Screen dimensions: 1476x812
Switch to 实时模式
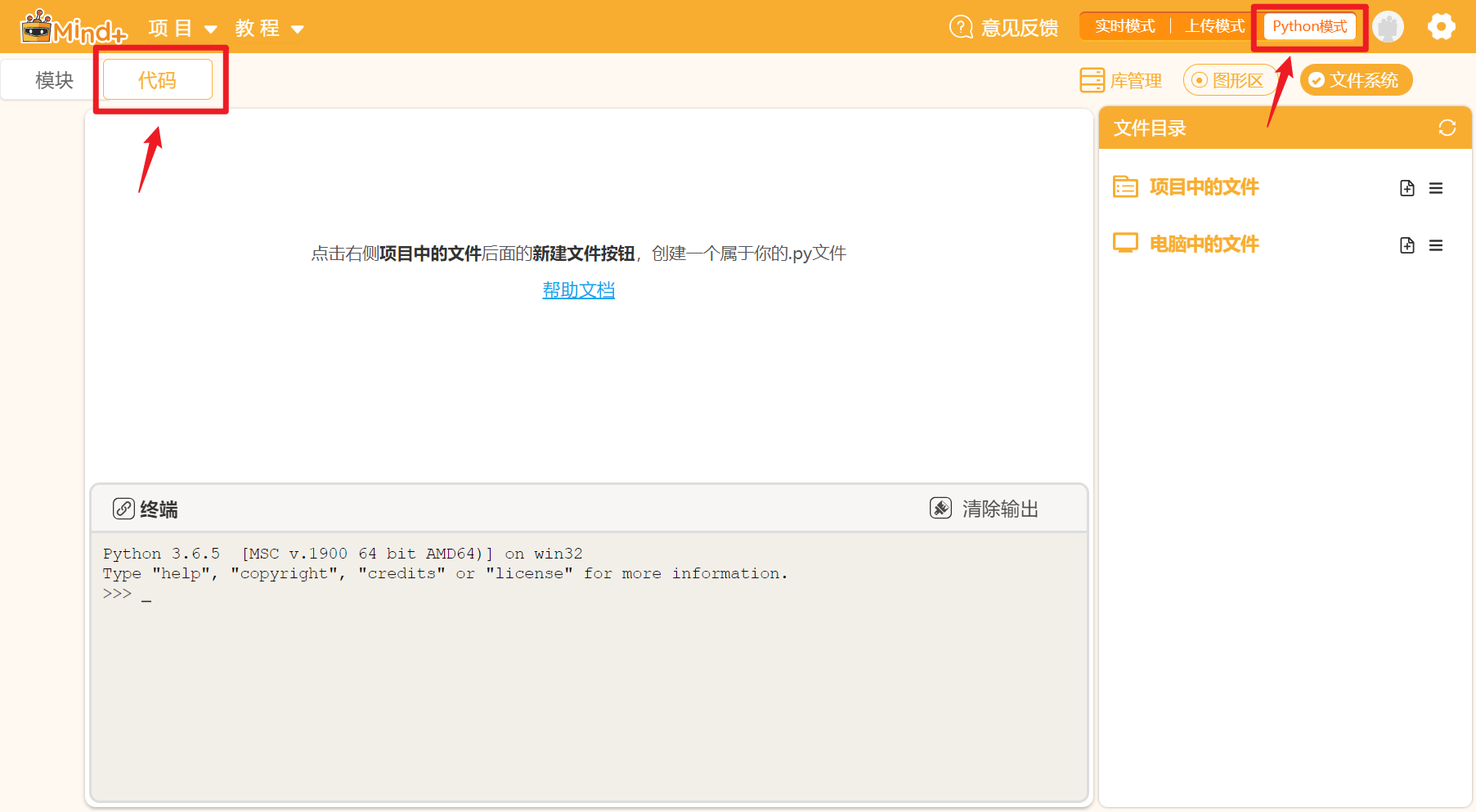1124,26
